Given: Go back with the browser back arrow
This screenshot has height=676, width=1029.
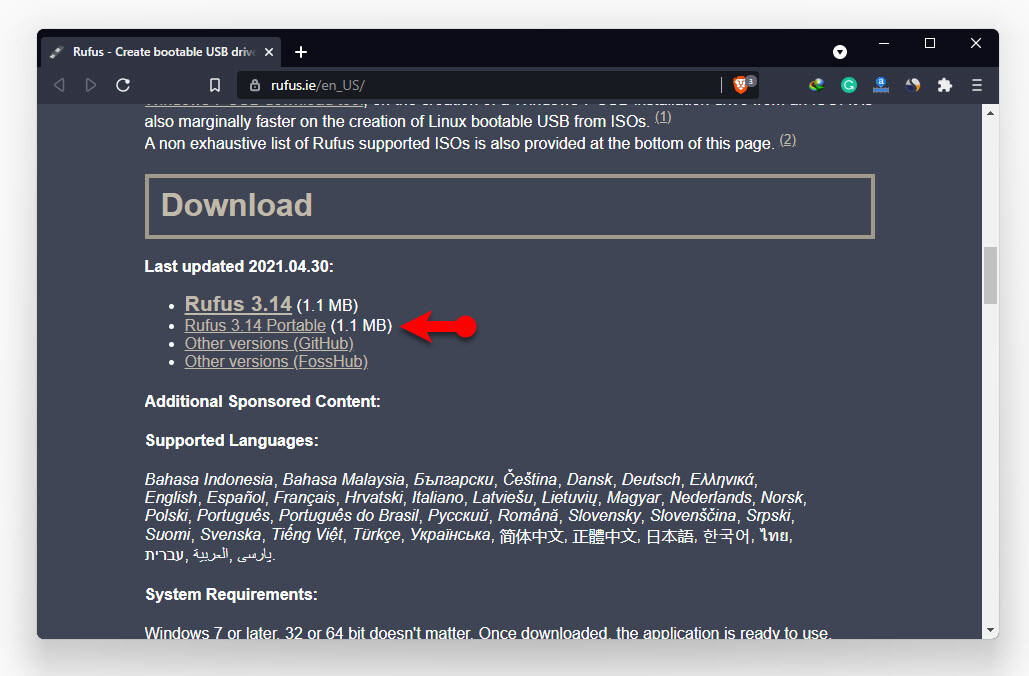Looking at the screenshot, I should pos(59,85).
